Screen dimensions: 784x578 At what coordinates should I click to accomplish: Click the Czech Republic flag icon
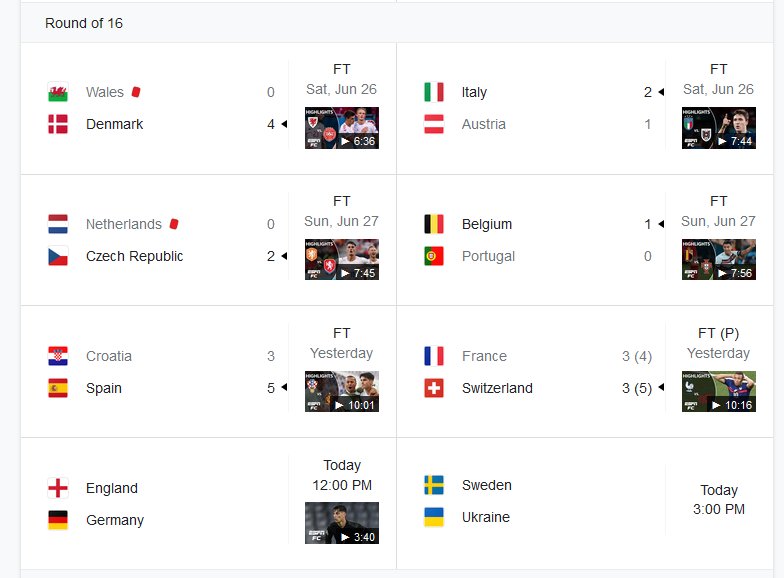tap(58, 256)
